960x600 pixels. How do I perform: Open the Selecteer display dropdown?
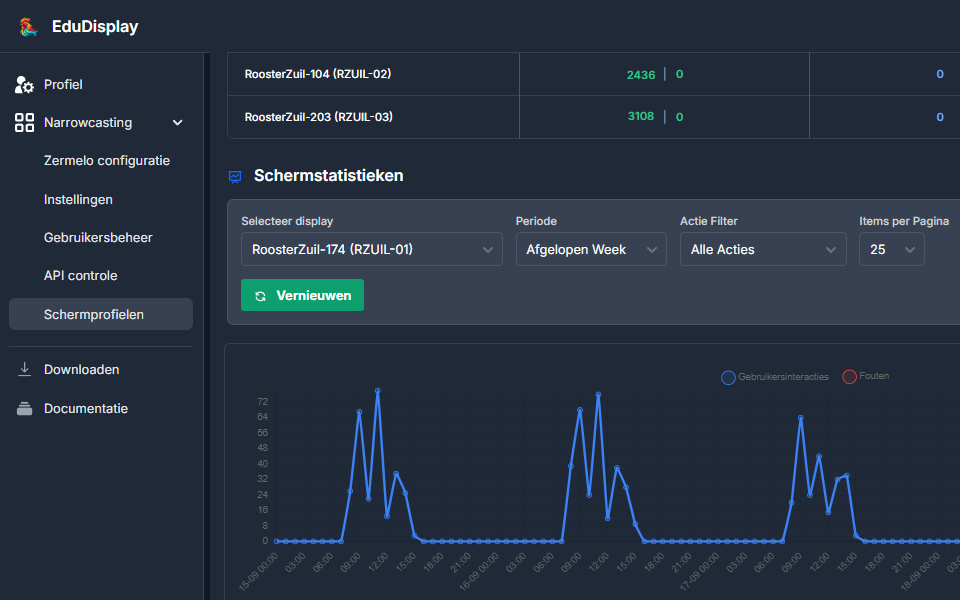pyautogui.click(x=371, y=250)
